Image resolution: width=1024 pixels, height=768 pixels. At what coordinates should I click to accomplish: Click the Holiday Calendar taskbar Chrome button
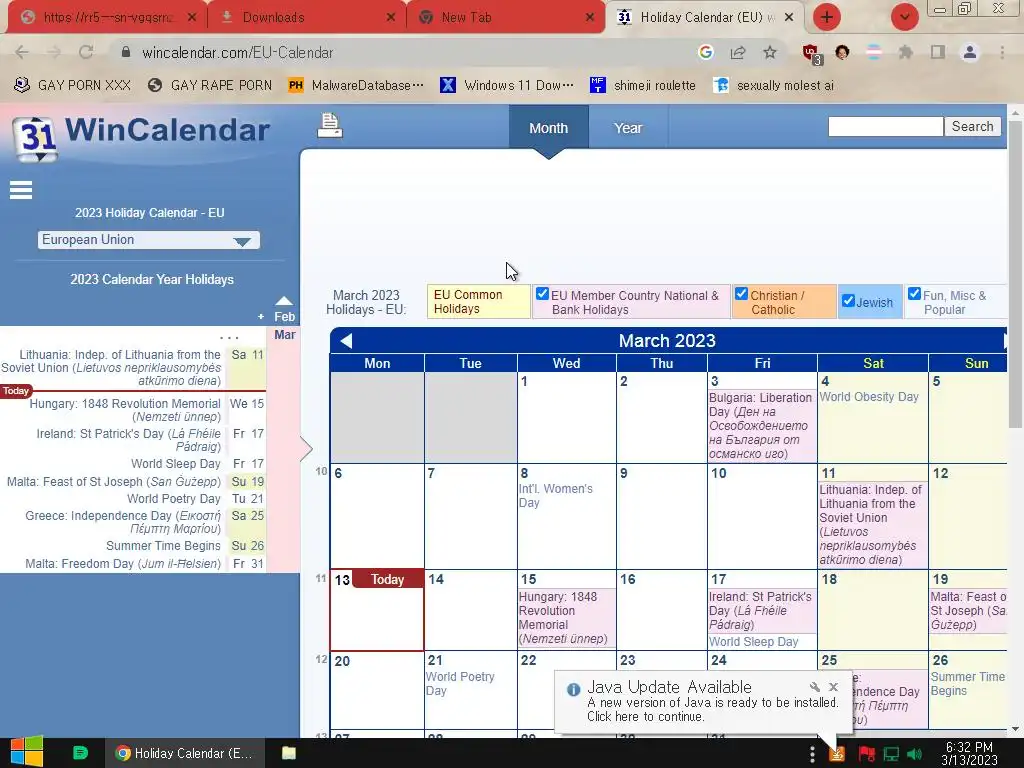click(x=184, y=753)
